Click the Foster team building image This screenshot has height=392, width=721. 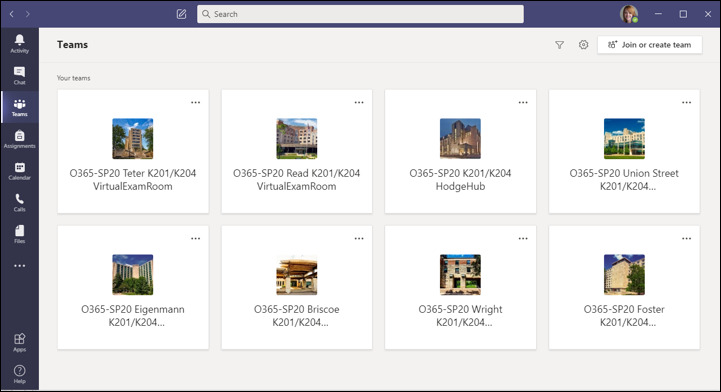624,274
